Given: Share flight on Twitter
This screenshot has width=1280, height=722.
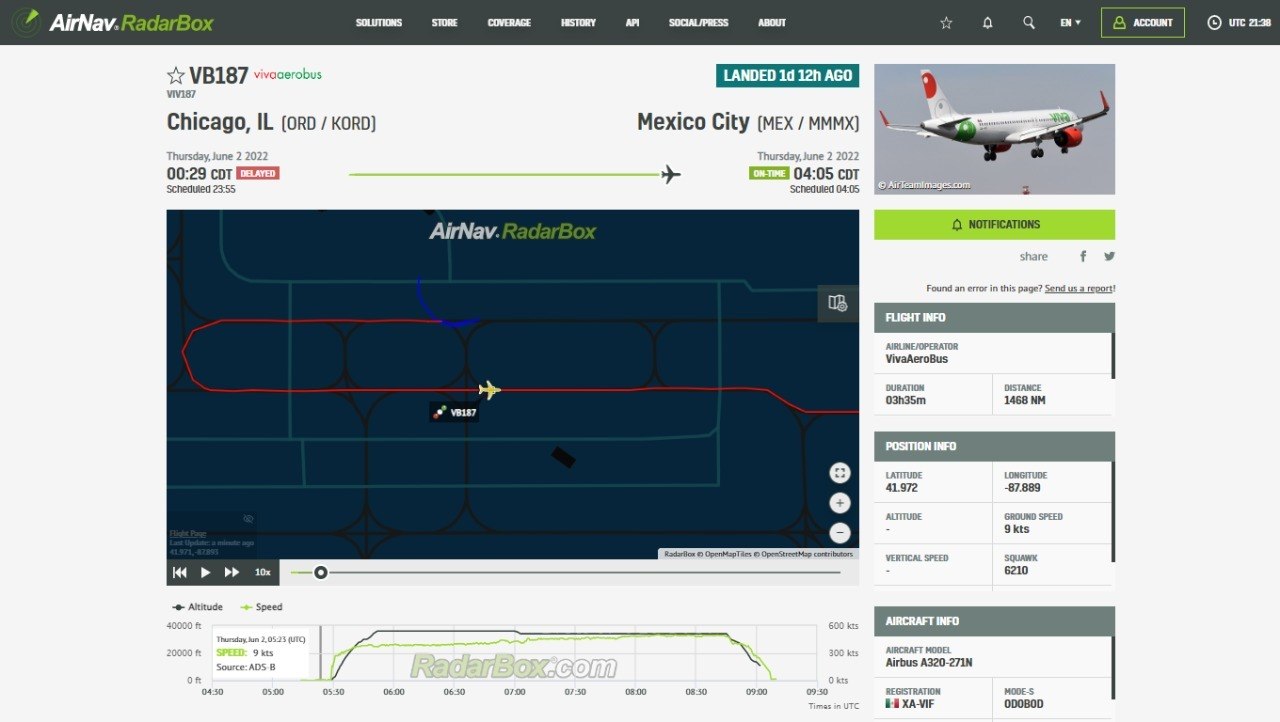Looking at the screenshot, I should [x=1109, y=256].
